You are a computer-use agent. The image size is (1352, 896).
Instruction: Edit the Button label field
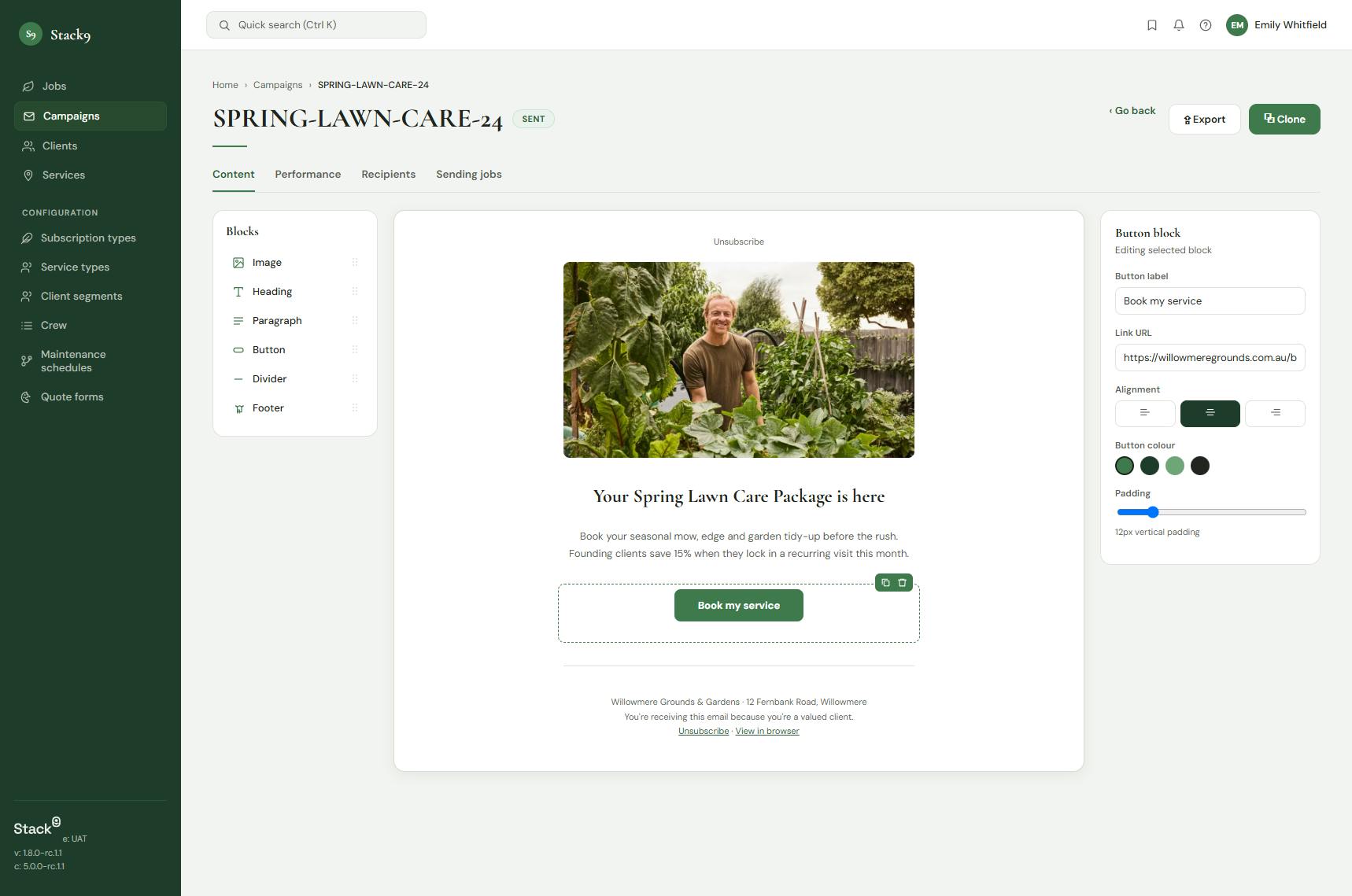(1210, 301)
